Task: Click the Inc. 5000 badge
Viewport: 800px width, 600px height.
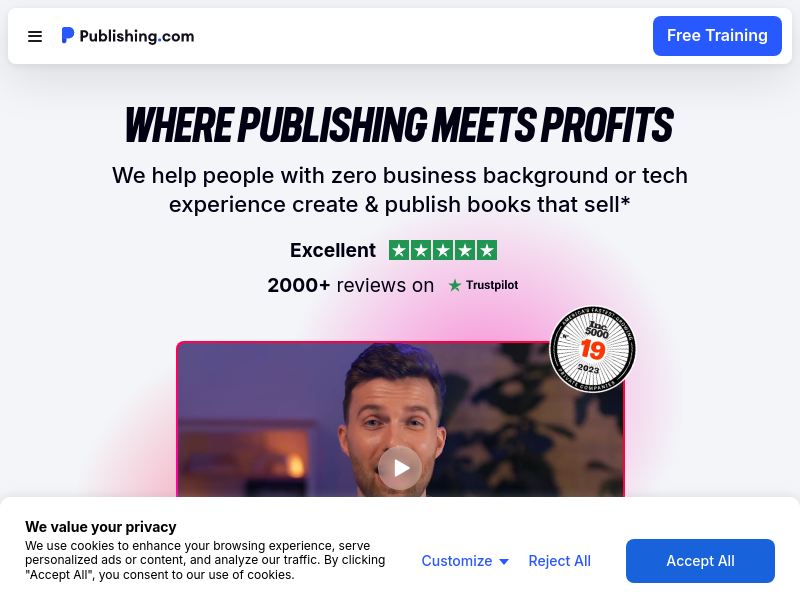Action: (592, 349)
